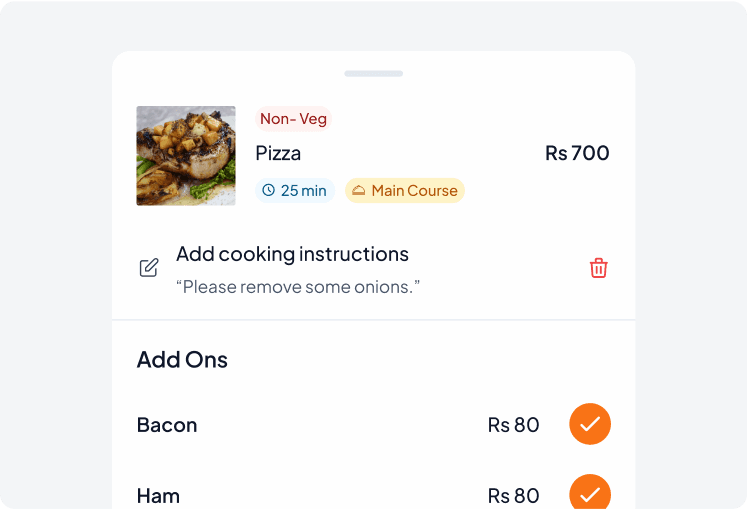Viewport: 748px width, 509px height.
Task: Select the Ham add-on label
Action: (x=158, y=495)
